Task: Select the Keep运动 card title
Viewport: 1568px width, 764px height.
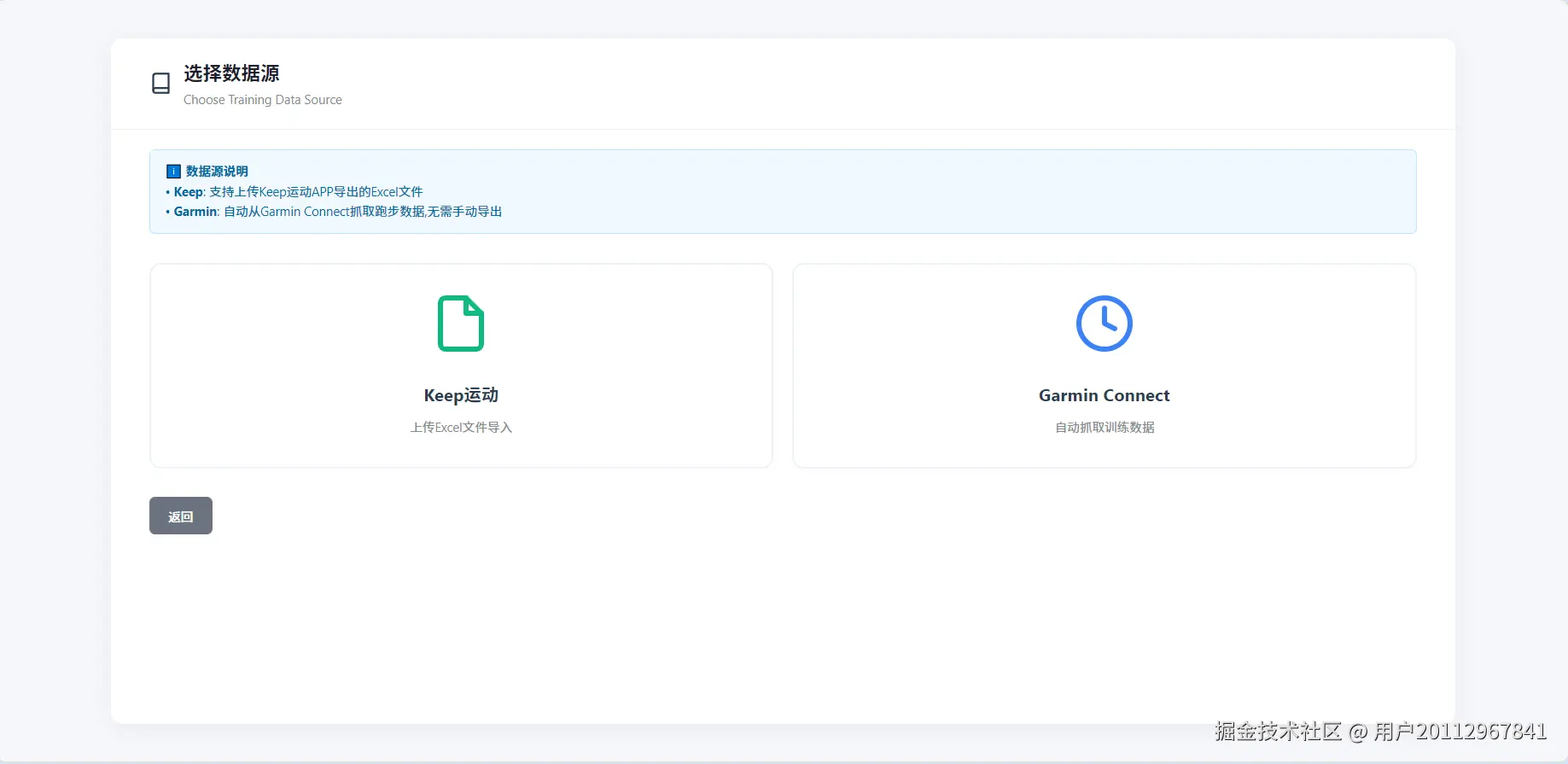Action: (461, 395)
